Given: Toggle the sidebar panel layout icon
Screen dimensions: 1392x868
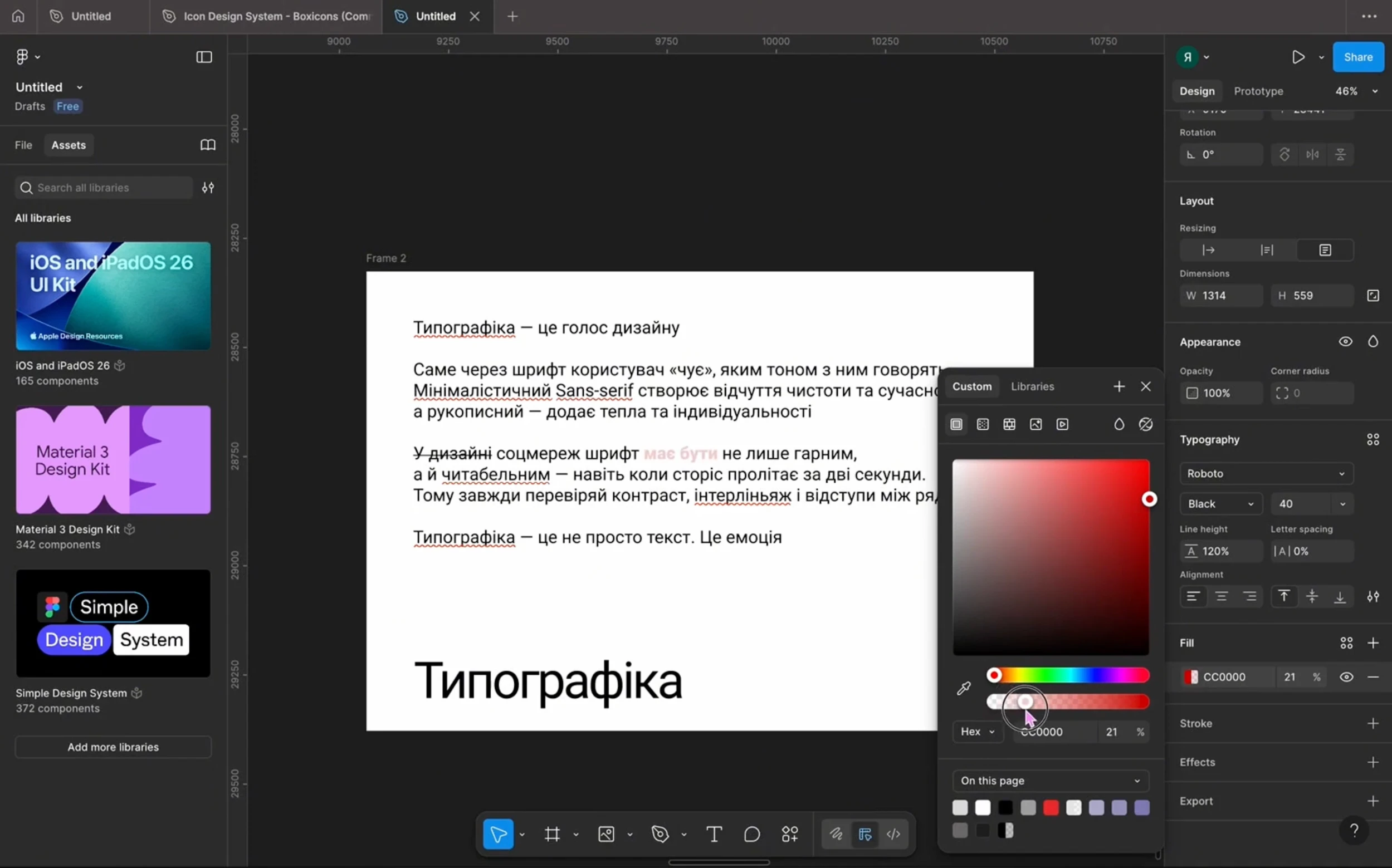Looking at the screenshot, I should pos(204,57).
